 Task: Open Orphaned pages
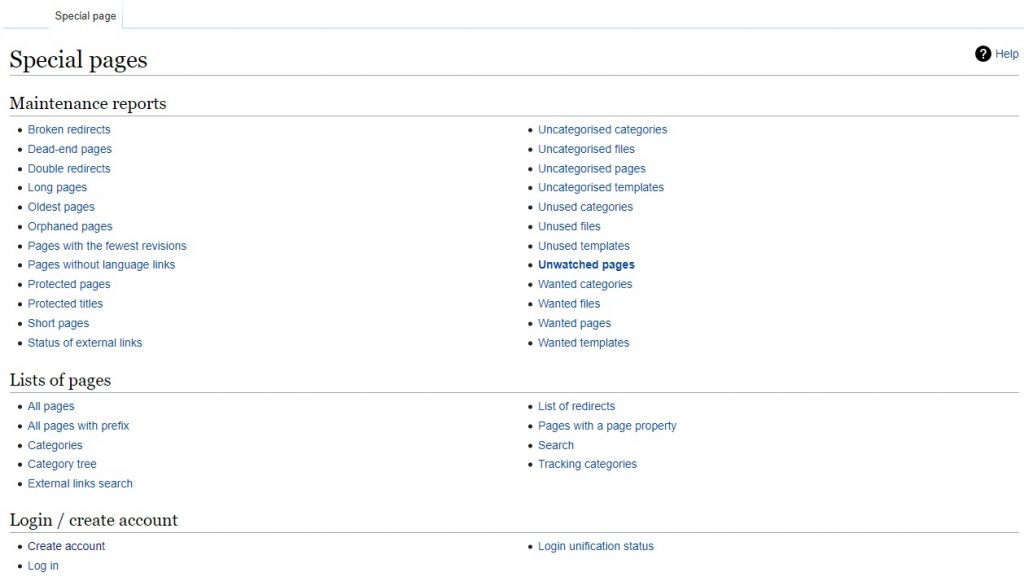point(70,226)
